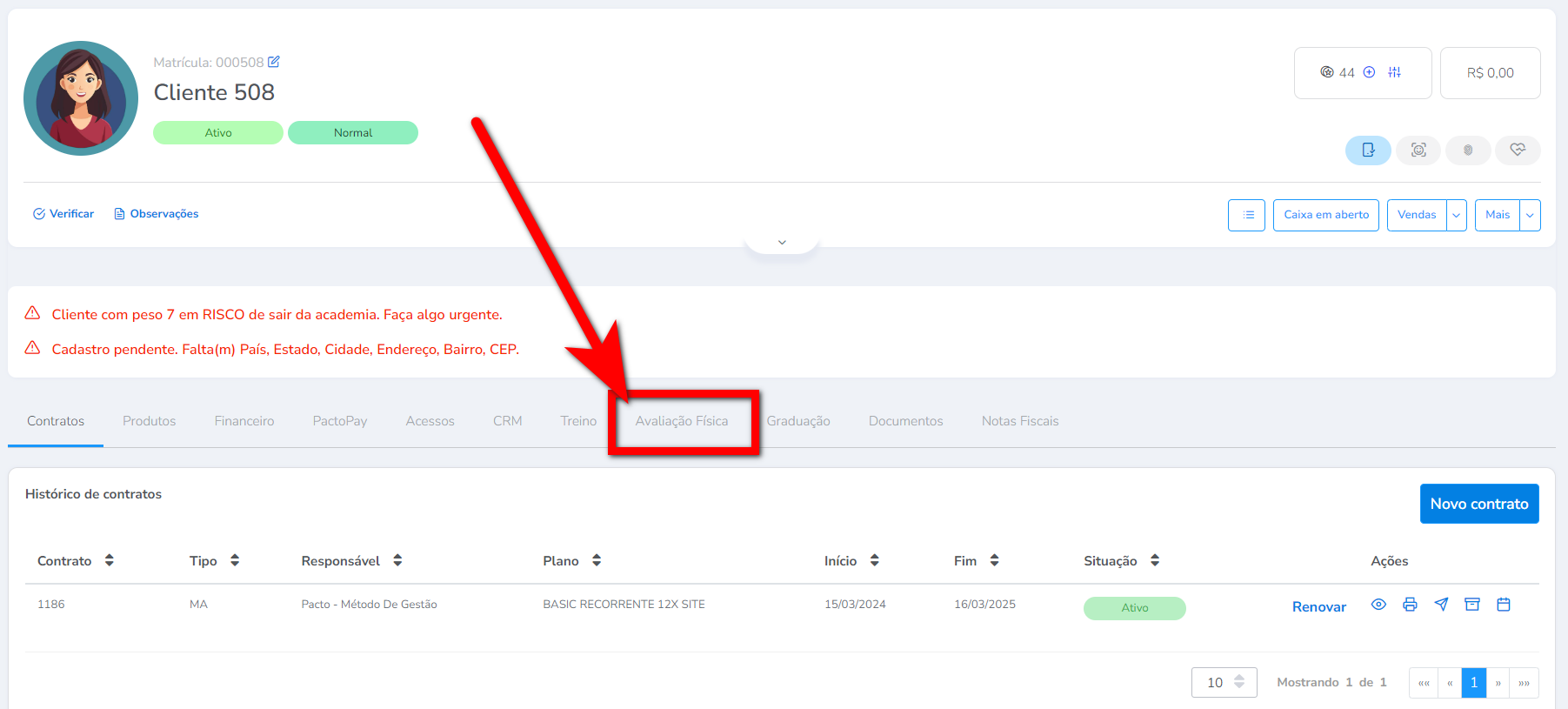Switch to the Avaliação Física tab

[x=682, y=421]
